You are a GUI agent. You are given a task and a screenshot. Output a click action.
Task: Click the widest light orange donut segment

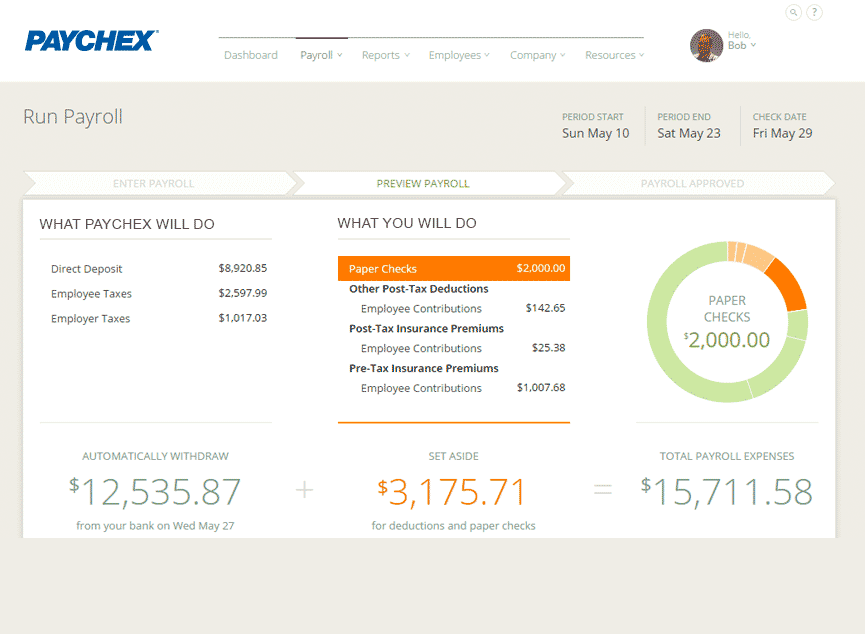coord(759,258)
